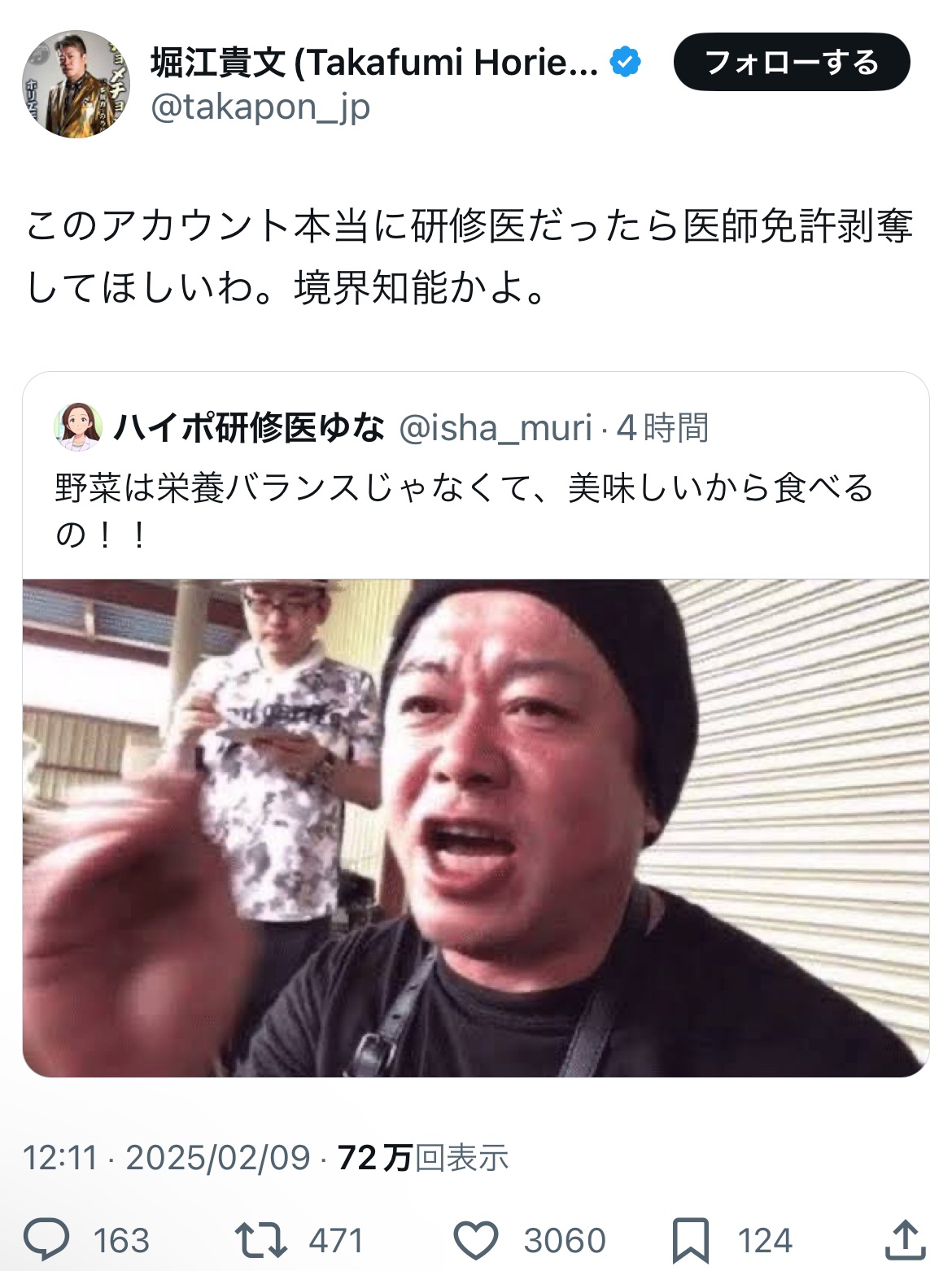The image size is (952, 1271).
Task: Bookmark the post with bookmark icon
Action: (x=691, y=1241)
